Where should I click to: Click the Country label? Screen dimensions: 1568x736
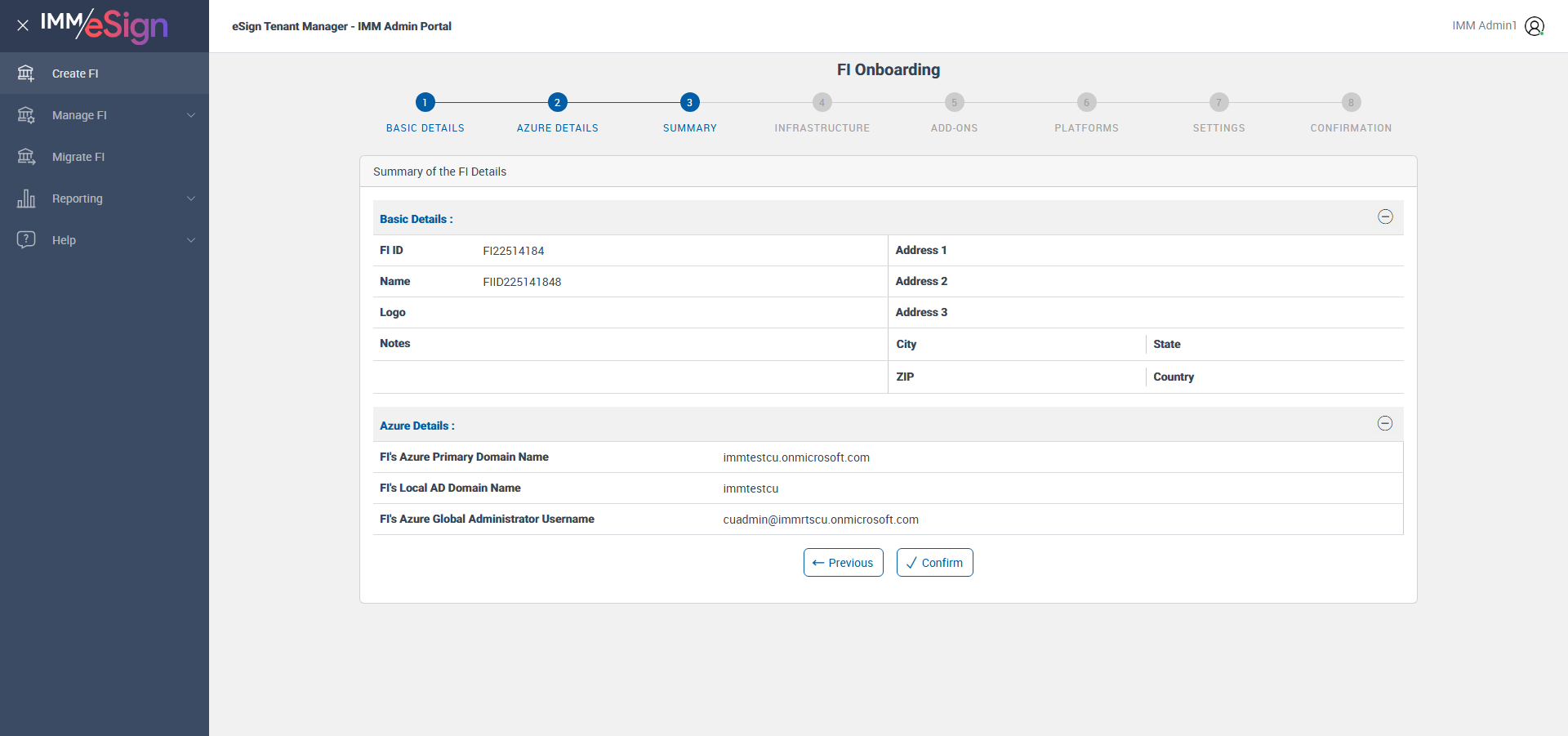1174,377
